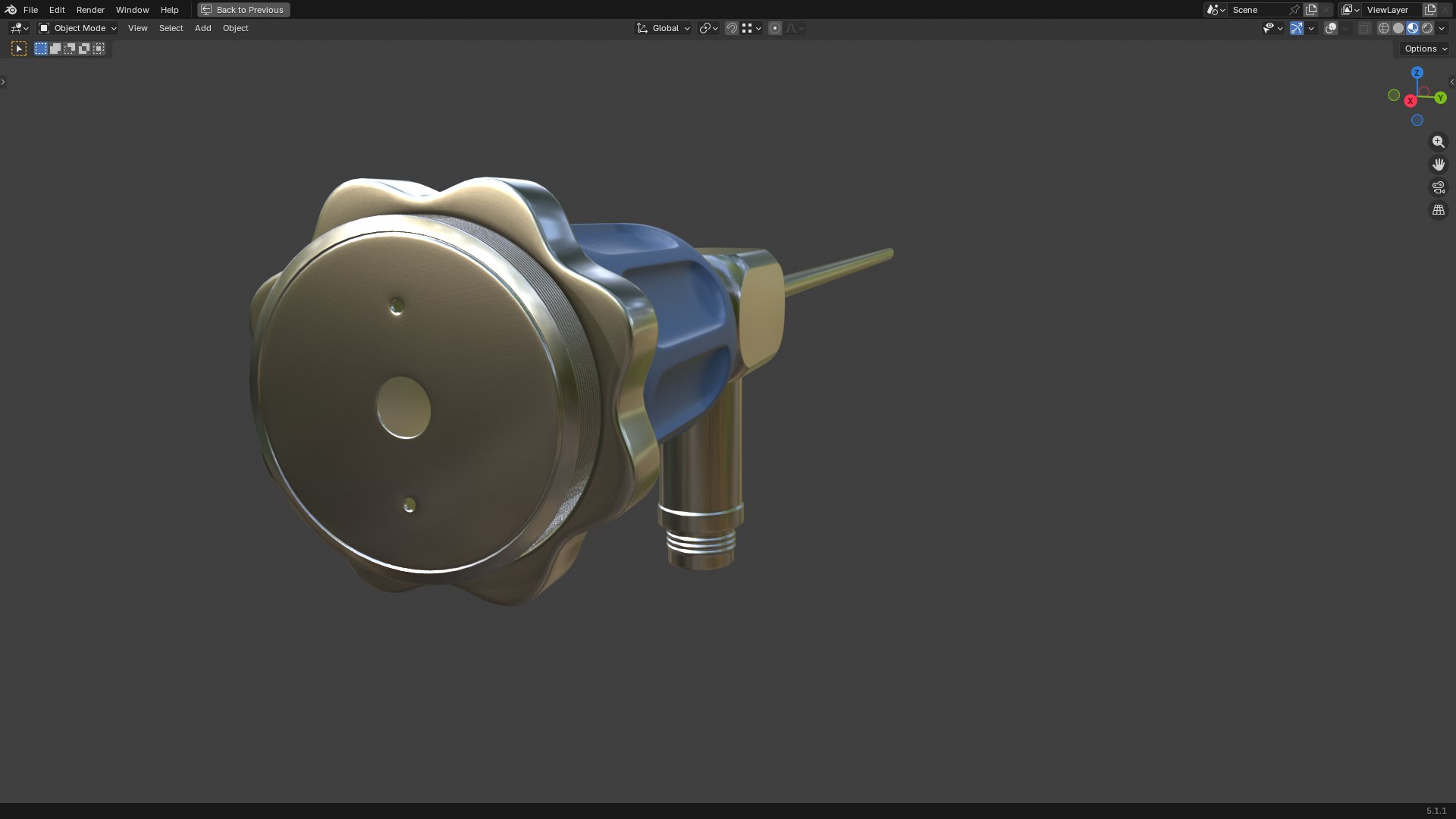Open the Global transform orientation dropdown
This screenshot has height=819, width=1456.
point(663,28)
